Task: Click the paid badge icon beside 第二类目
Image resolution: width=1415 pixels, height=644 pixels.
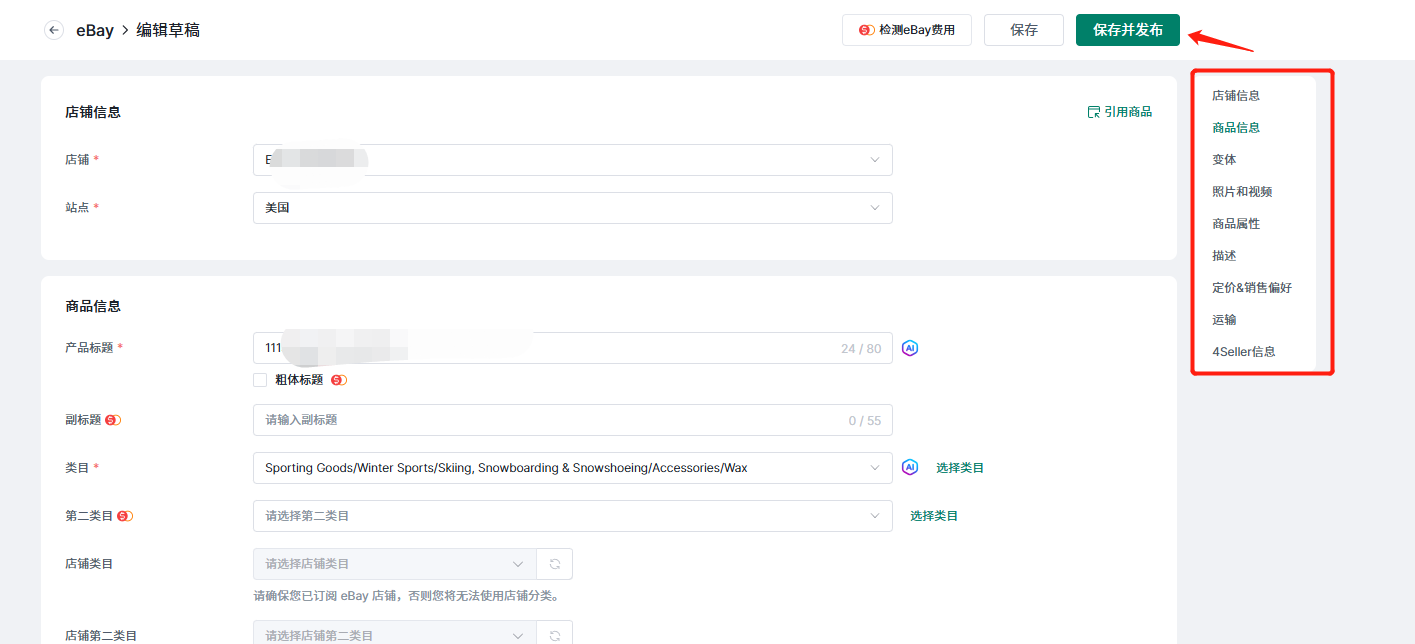Action: [x=125, y=516]
